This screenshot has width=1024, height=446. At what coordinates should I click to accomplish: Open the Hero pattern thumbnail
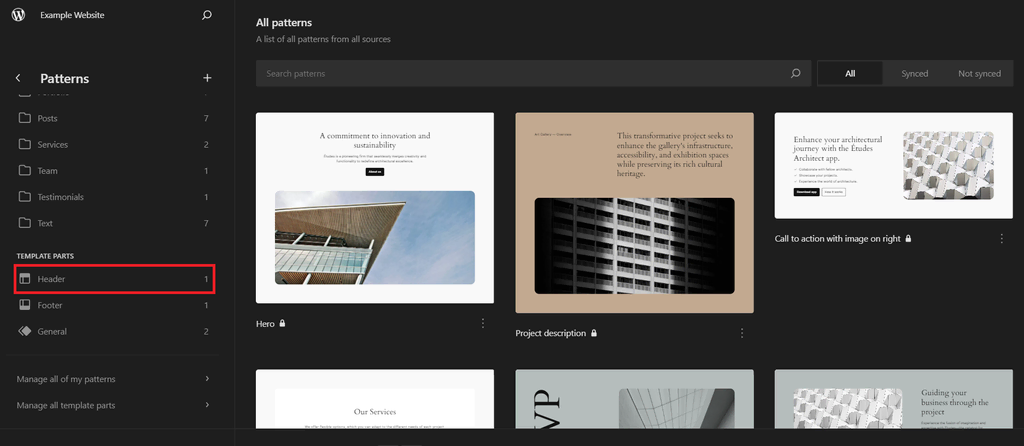[x=375, y=208]
